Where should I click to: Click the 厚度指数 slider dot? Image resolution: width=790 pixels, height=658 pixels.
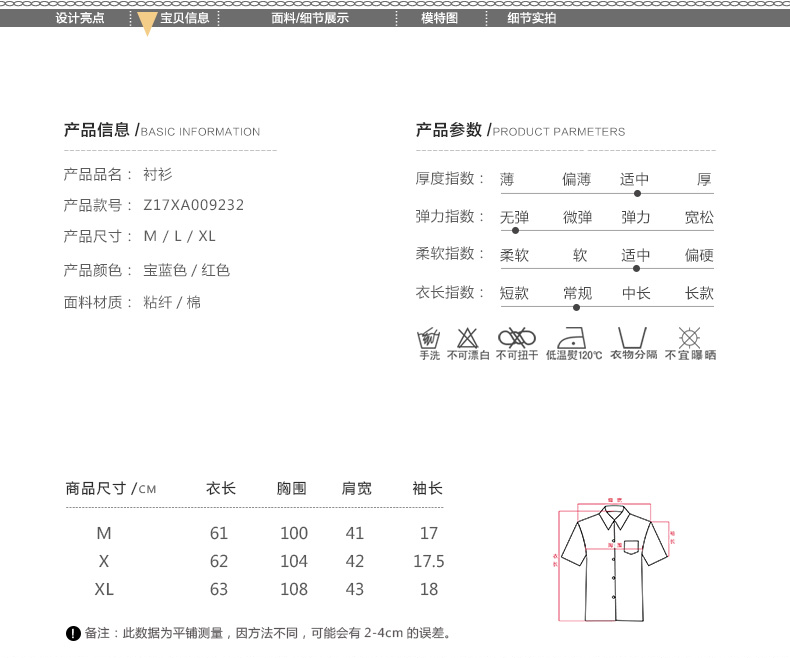[637, 193]
